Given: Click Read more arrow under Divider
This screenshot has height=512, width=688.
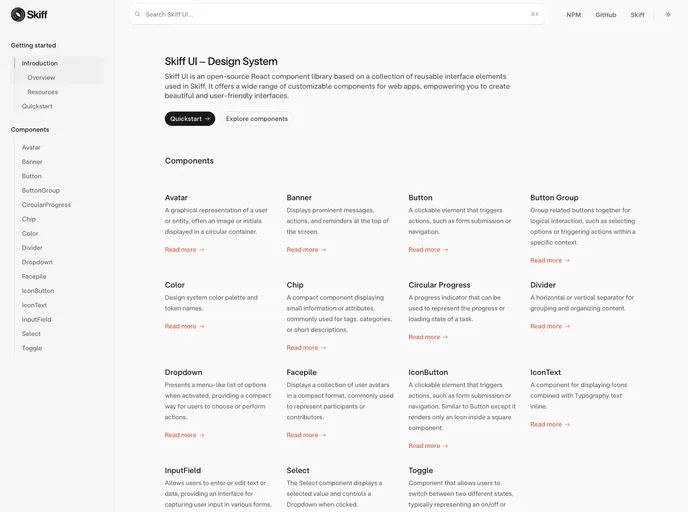Looking at the screenshot, I should [550, 326].
